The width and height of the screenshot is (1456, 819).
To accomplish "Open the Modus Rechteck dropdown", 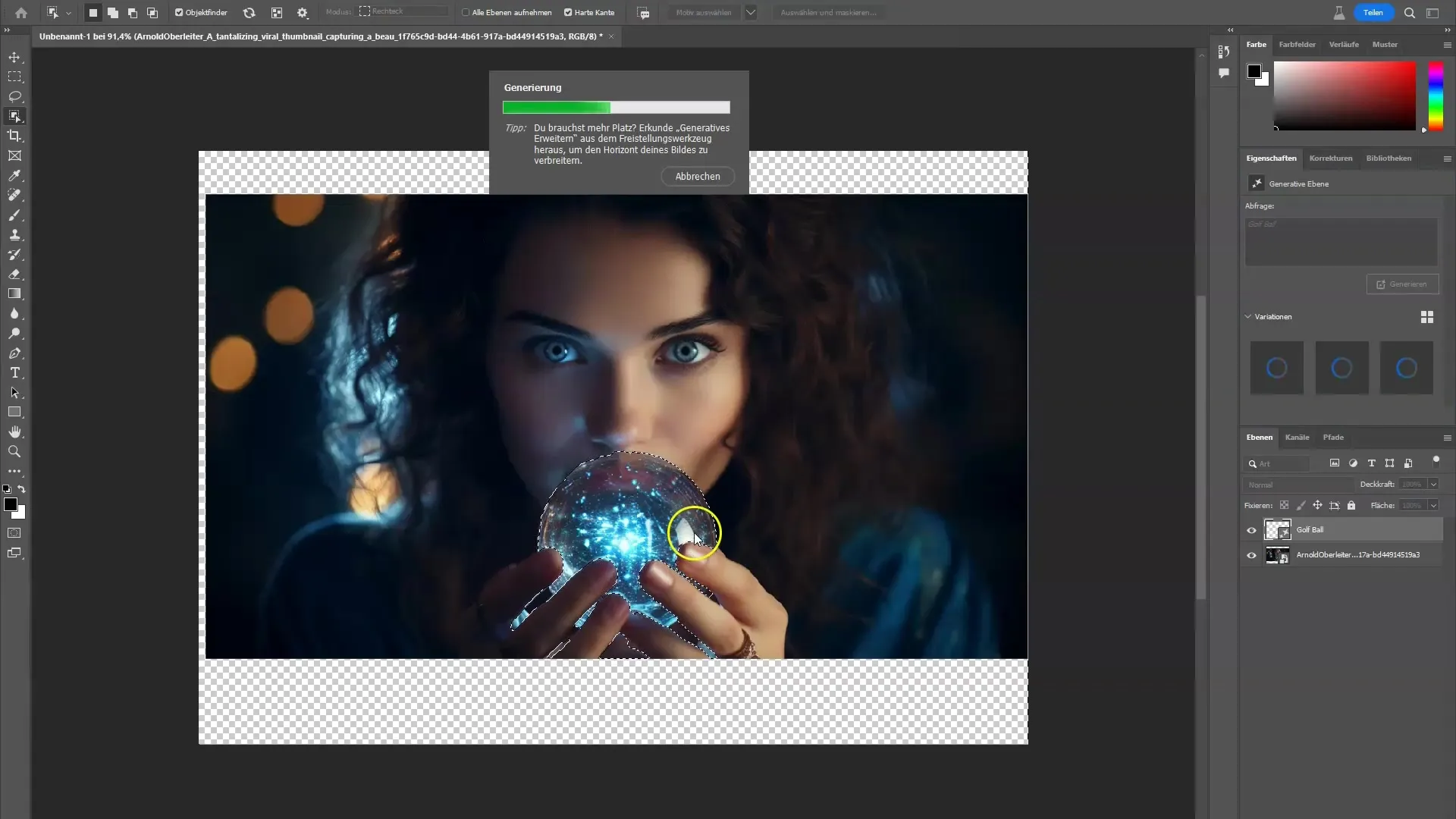I will coord(403,11).
